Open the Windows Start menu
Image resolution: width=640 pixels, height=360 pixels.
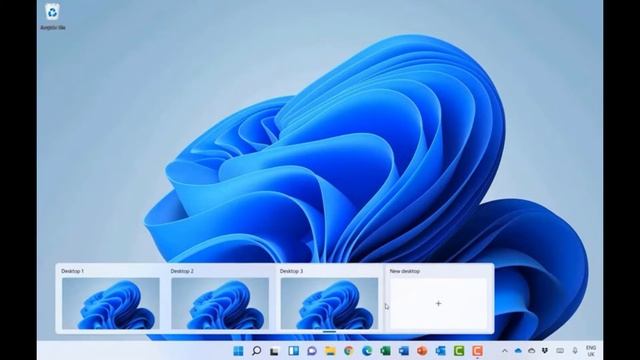(x=238, y=351)
